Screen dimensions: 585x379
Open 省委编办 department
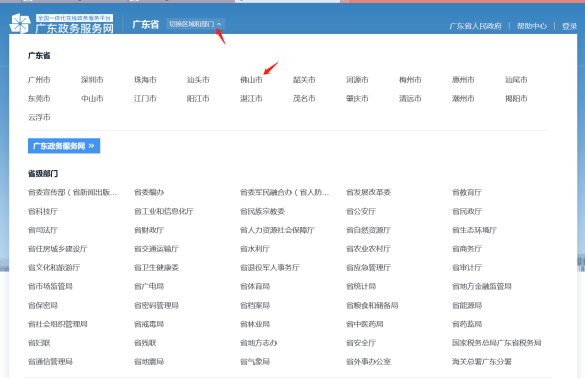click(x=149, y=192)
